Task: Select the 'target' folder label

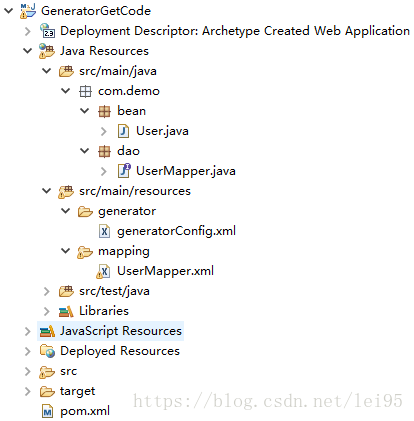Action: 78,391
